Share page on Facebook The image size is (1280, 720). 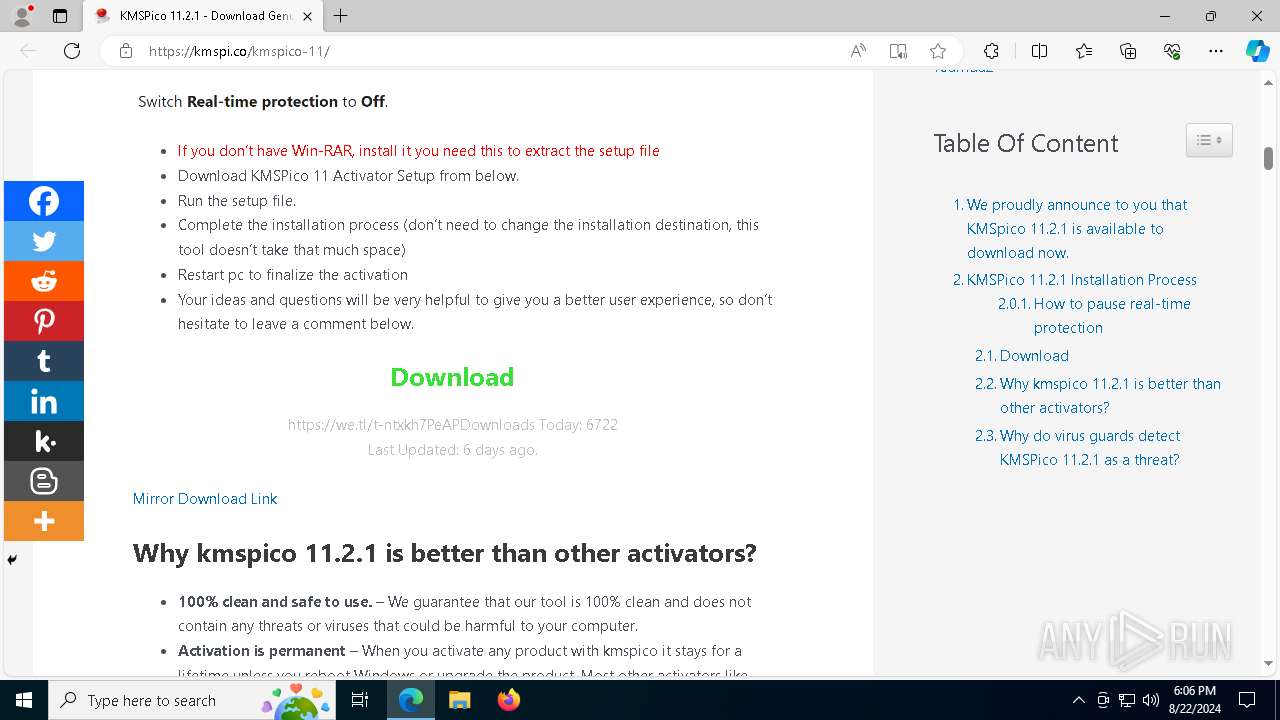44,201
